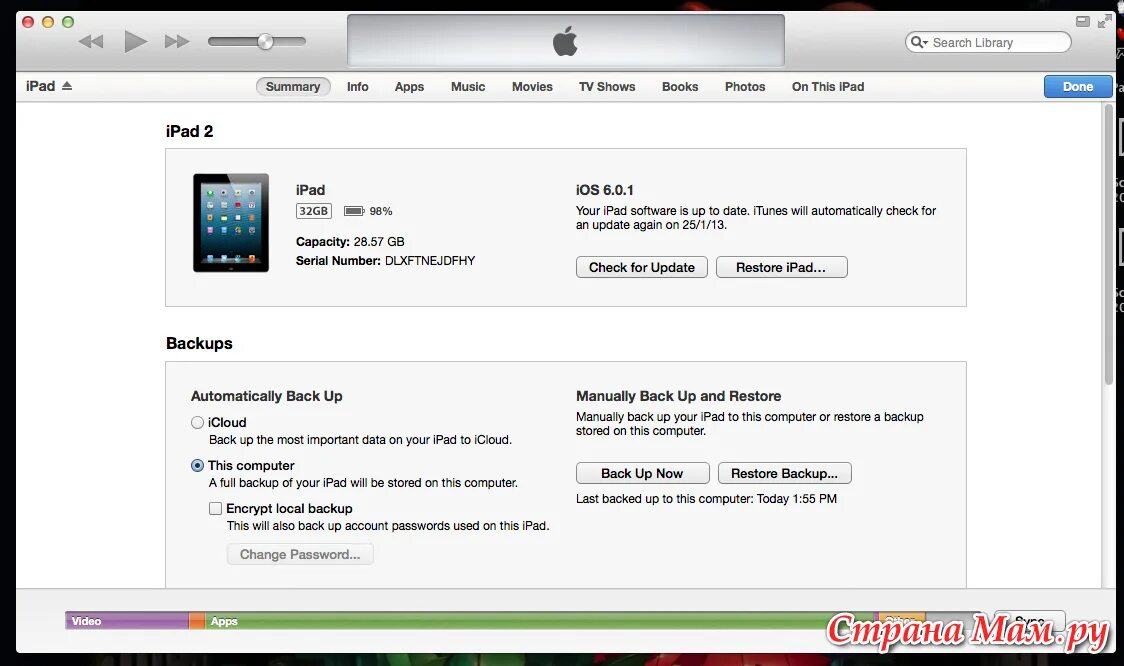Click the fast-forward next track button
This screenshot has width=1124, height=666.
(x=177, y=42)
